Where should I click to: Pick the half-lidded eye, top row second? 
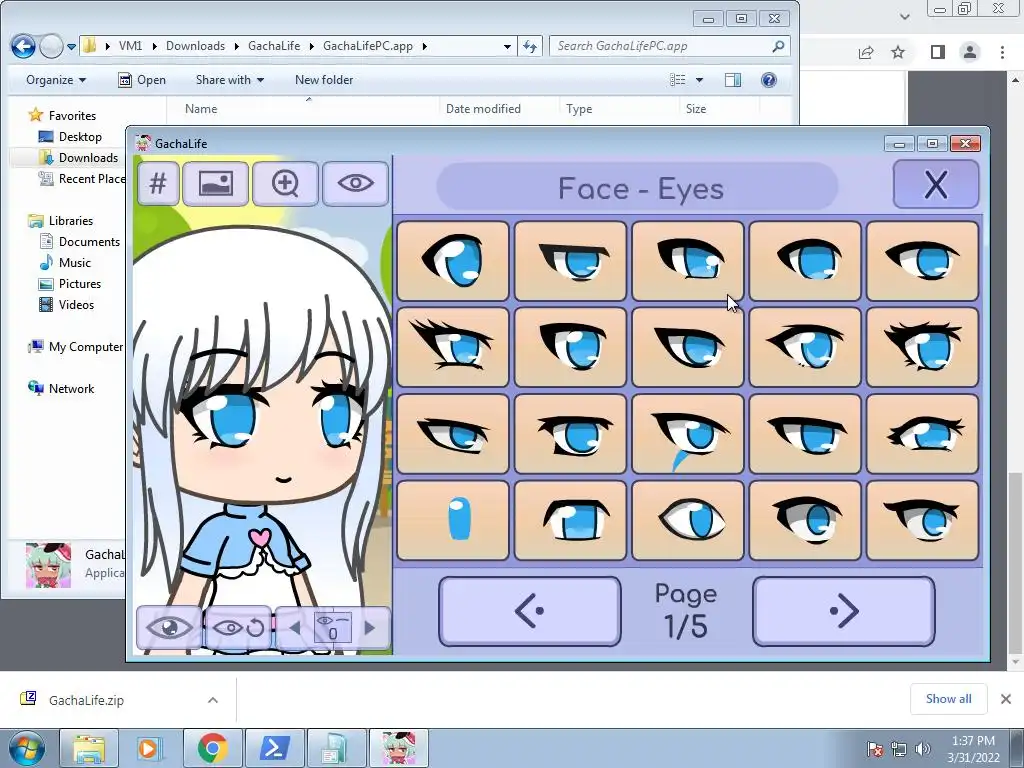coord(570,261)
